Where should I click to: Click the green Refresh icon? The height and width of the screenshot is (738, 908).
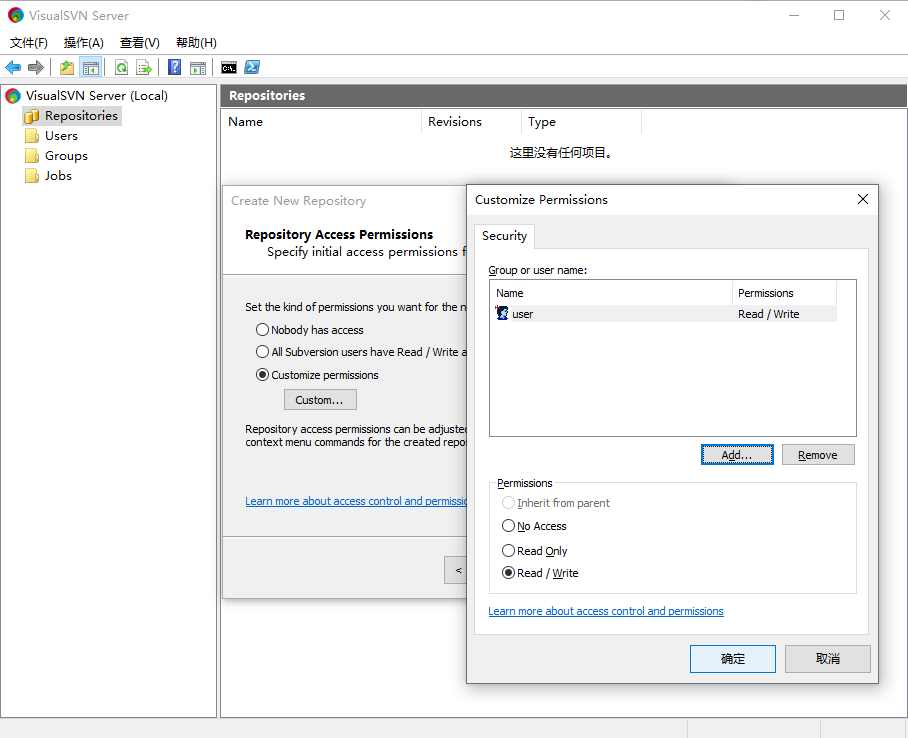click(x=122, y=67)
